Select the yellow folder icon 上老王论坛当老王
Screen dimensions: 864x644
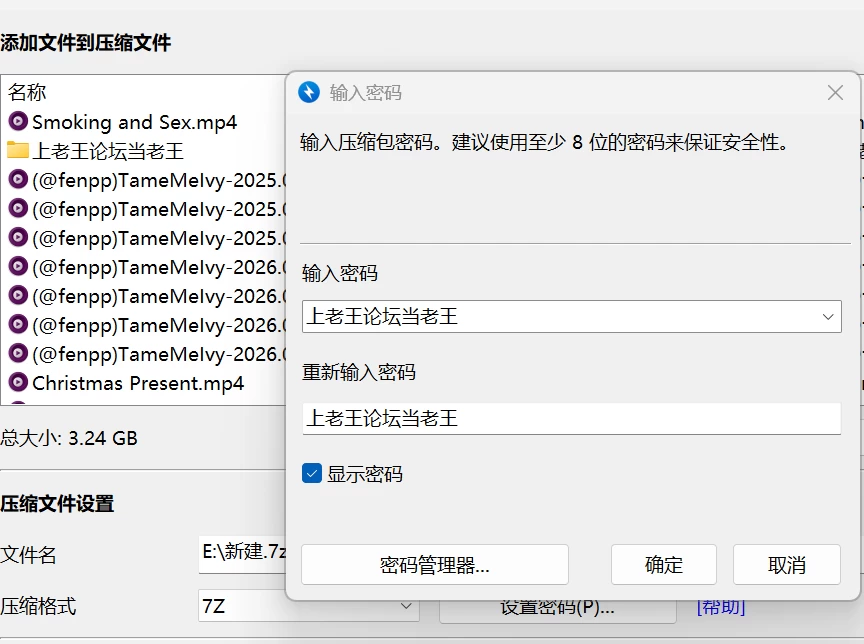click(x=18, y=150)
